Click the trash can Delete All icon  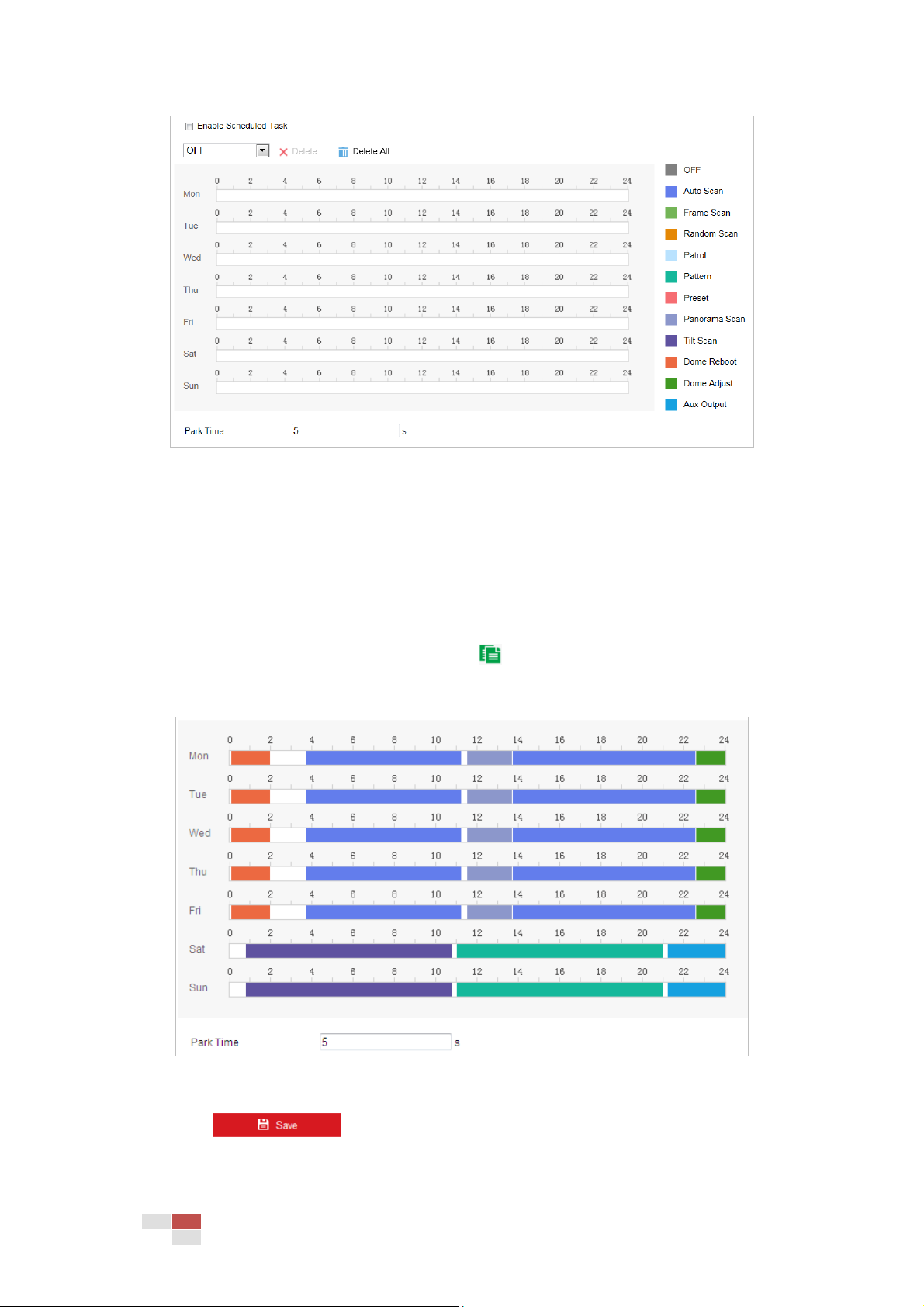point(343,152)
